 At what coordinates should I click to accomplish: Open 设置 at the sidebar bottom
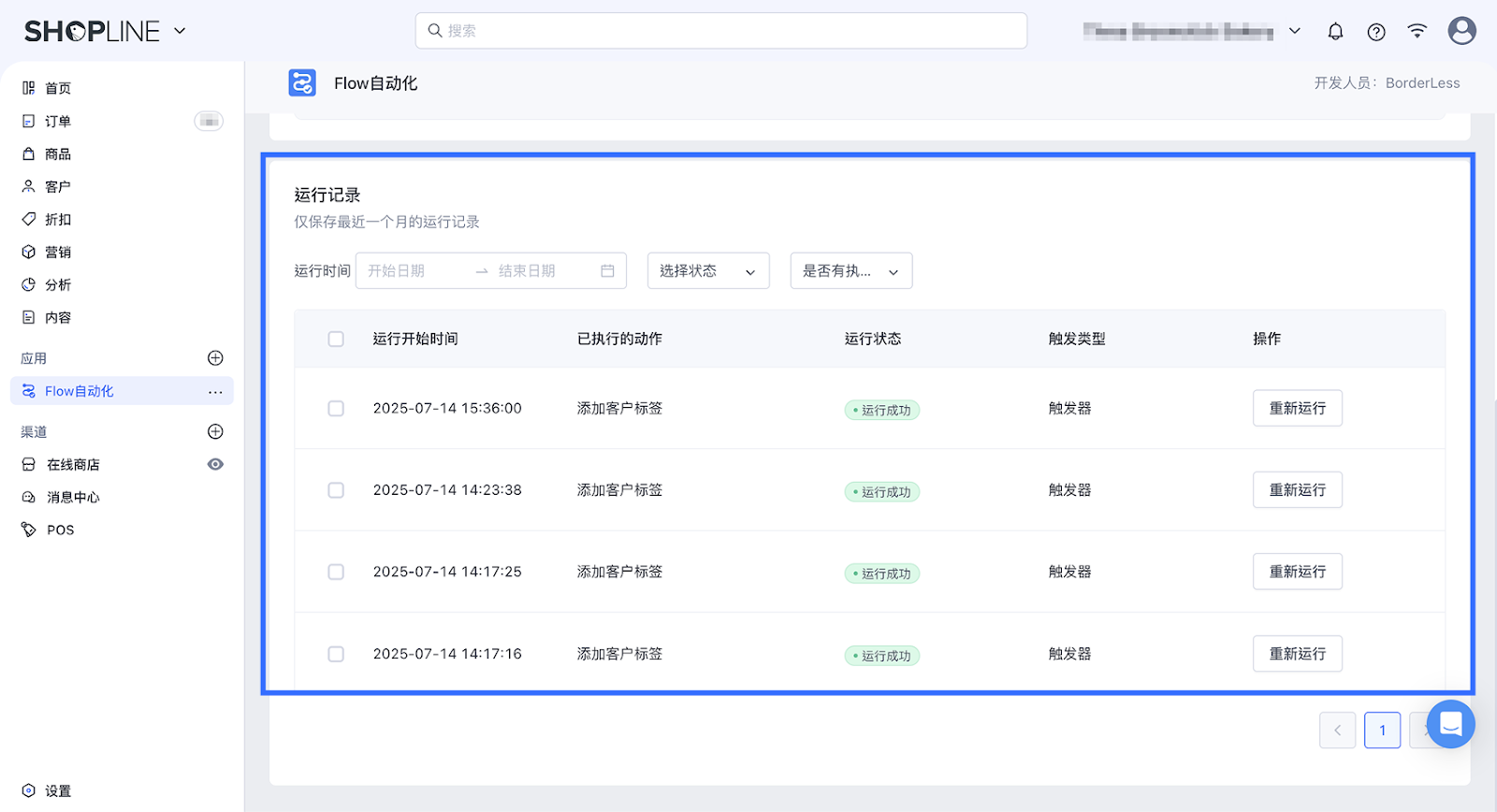click(x=58, y=790)
